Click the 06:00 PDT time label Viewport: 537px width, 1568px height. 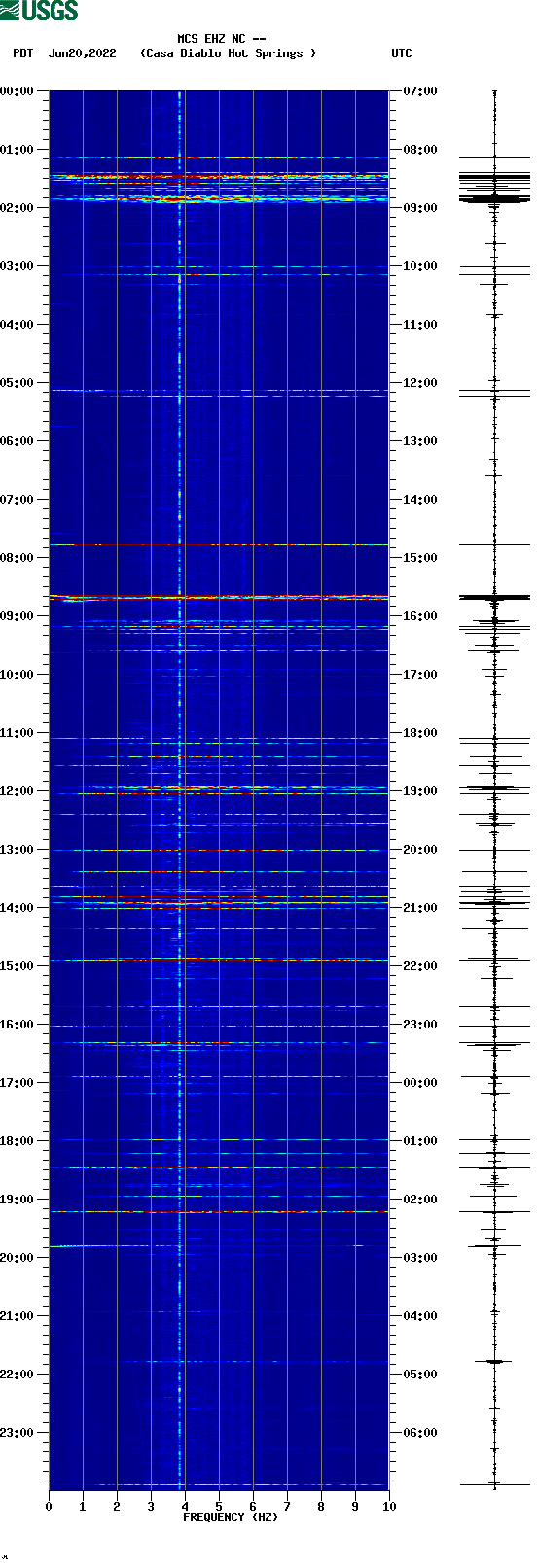[x=18, y=441]
